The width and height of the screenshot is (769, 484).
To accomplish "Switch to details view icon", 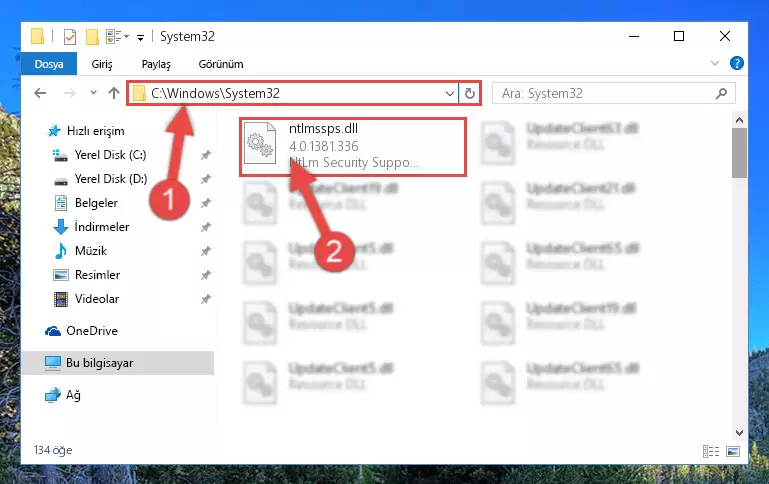I will 711,451.
